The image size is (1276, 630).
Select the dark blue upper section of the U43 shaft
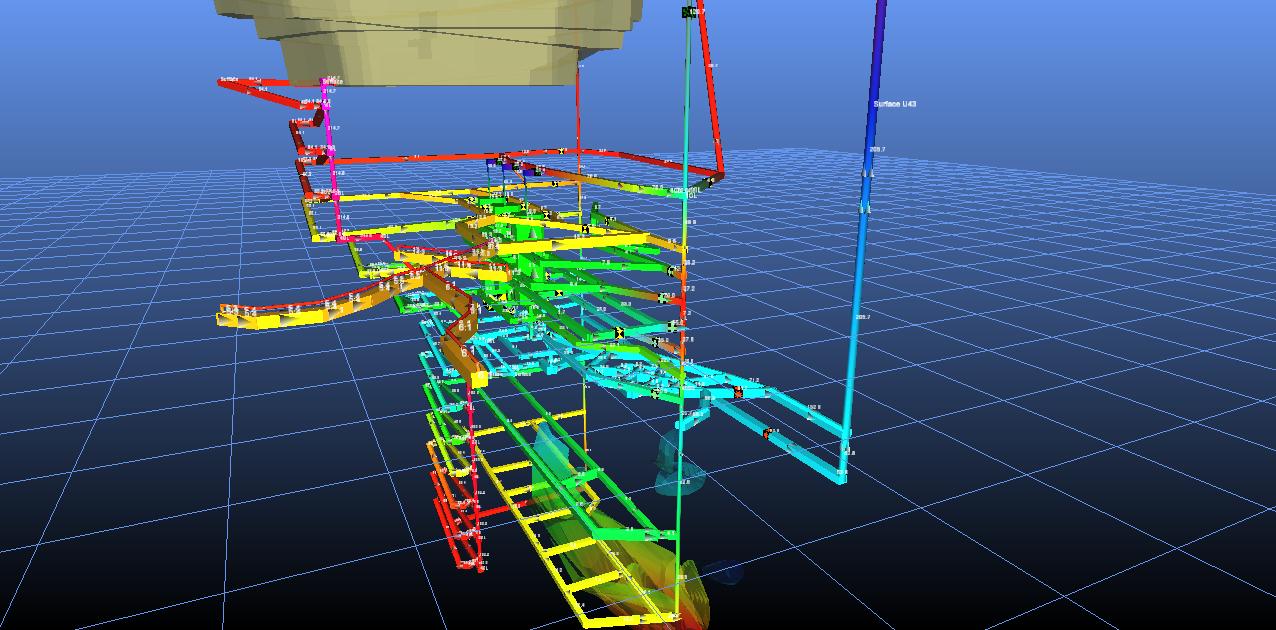click(x=876, y=60)
